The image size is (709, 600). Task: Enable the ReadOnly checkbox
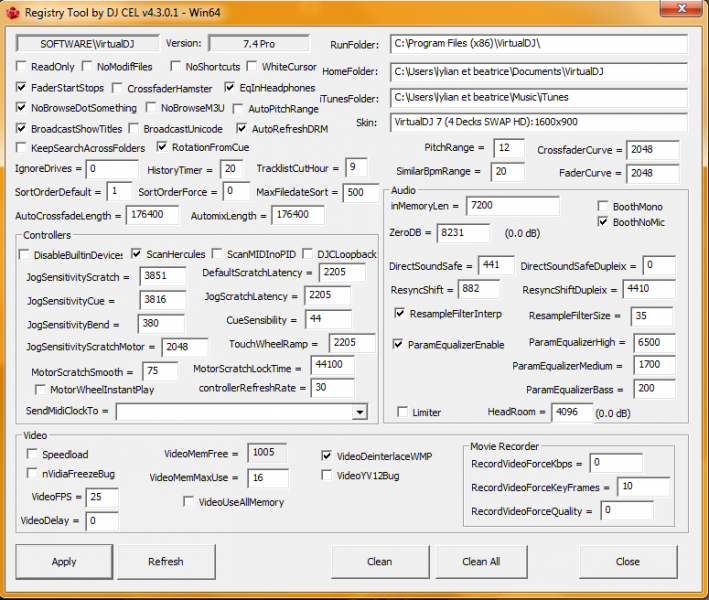(22, 67)
